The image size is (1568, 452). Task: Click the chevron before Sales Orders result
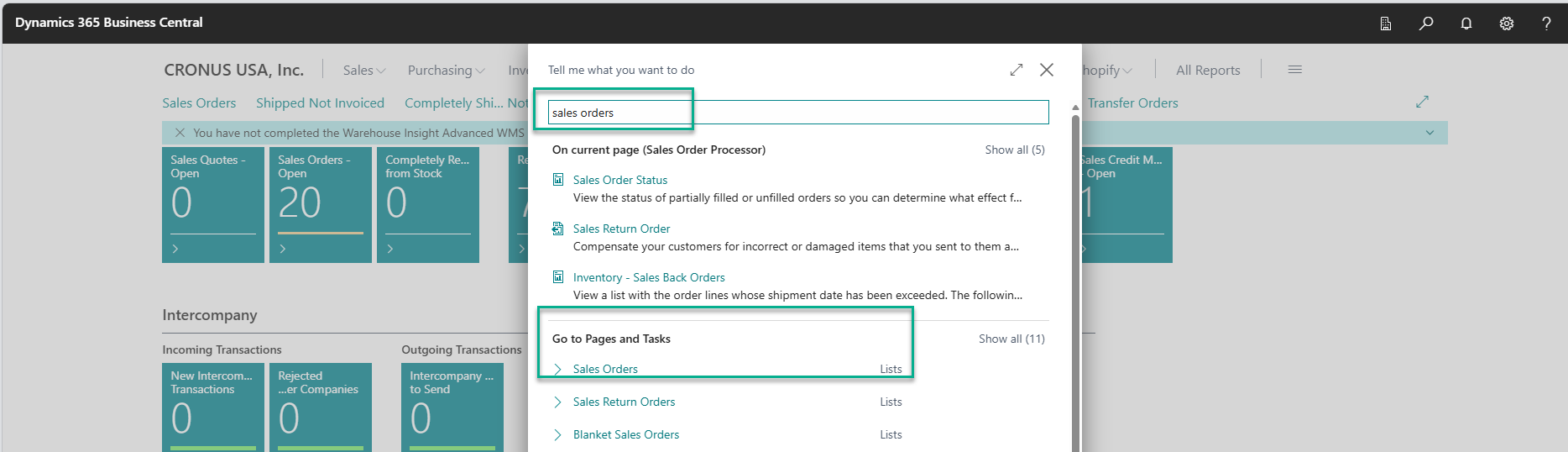558,369
